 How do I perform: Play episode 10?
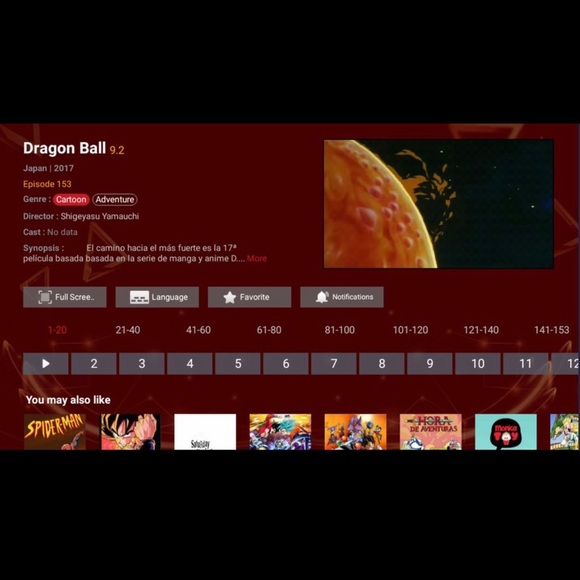pyautogui.click(x=478, y=364)
